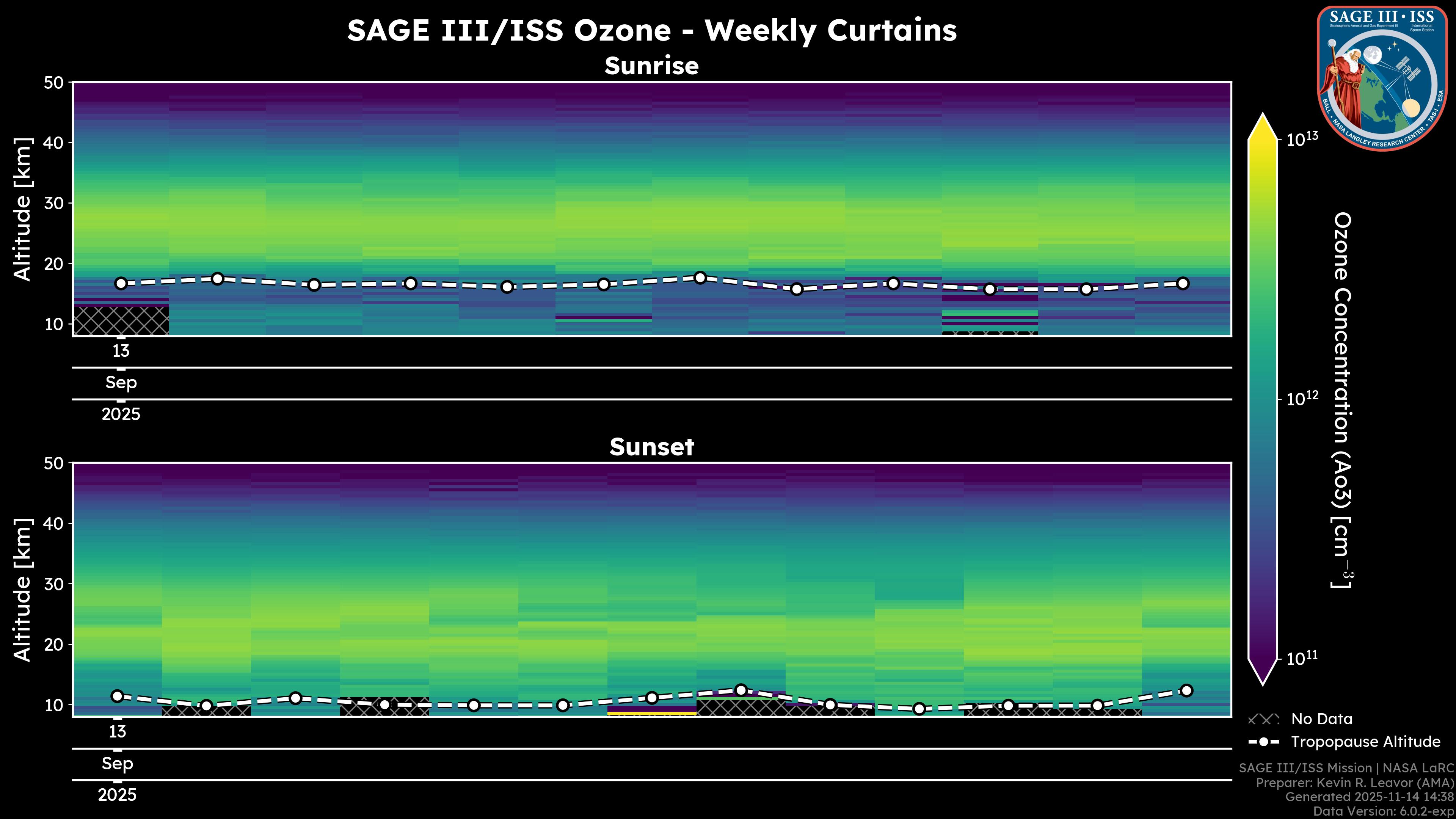Click the Sunrise panel title
The width and height of the screenshot is (1456, 819).
[x=651, y=66]
